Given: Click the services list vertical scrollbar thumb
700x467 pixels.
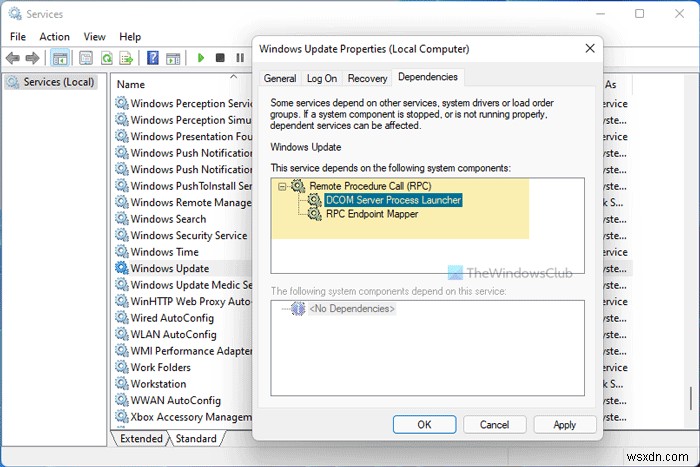Looking at the screenshot, I should [691, 398].
